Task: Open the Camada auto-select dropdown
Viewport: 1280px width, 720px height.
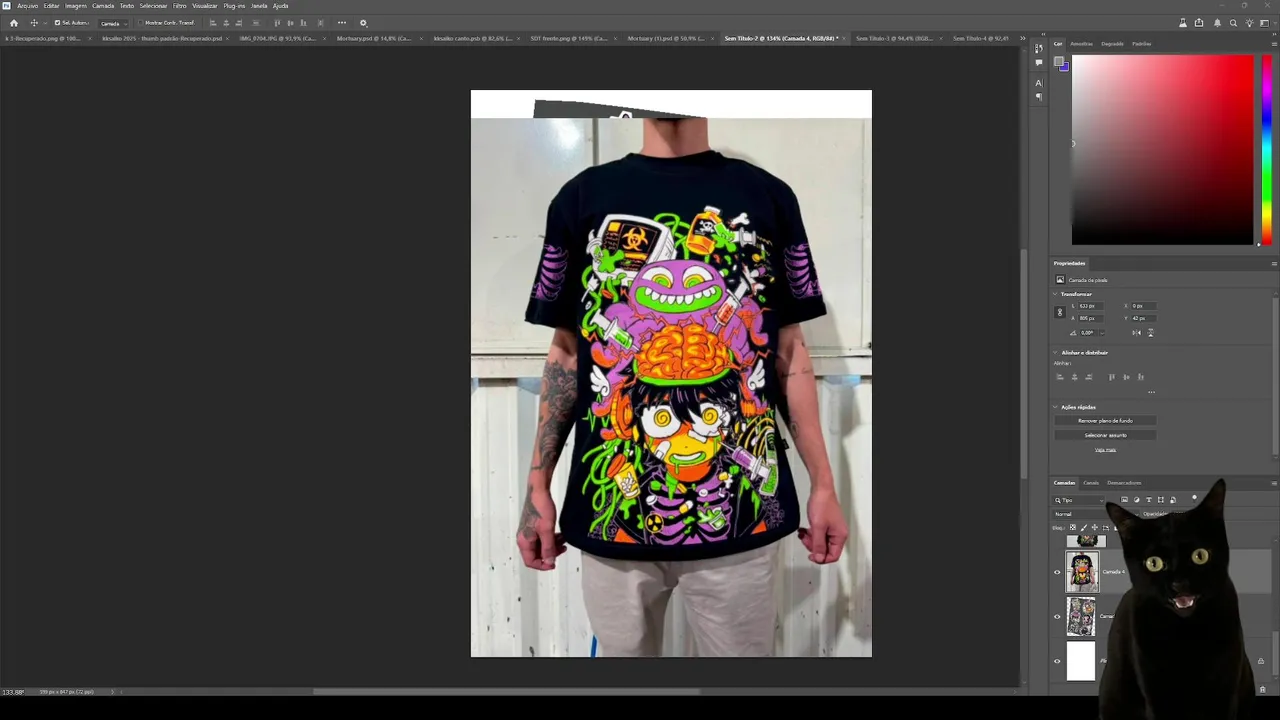Action: point(113,23)
